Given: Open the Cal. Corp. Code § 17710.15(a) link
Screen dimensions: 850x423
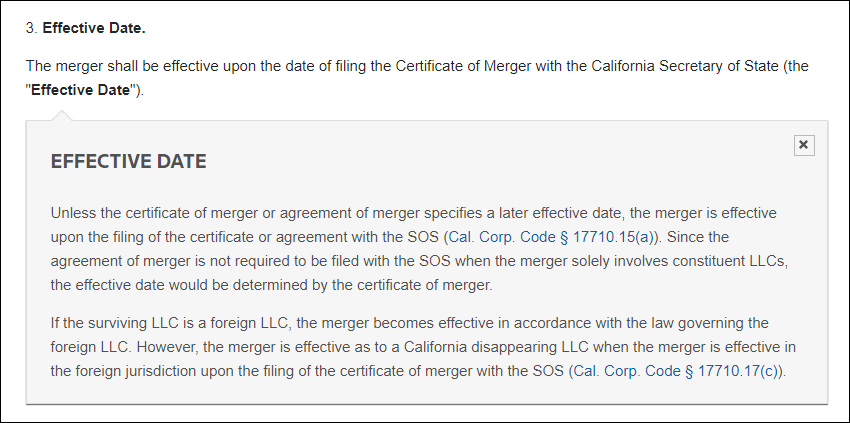Looking at the screenshot, I should (x=553, y=237).
